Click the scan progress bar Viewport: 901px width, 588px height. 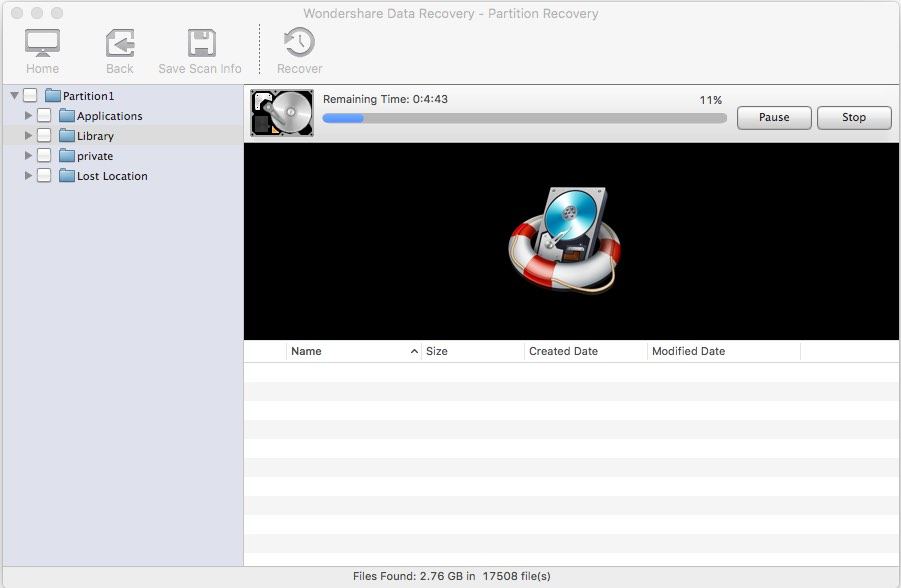pyautogui.click(x=524, y=118)
